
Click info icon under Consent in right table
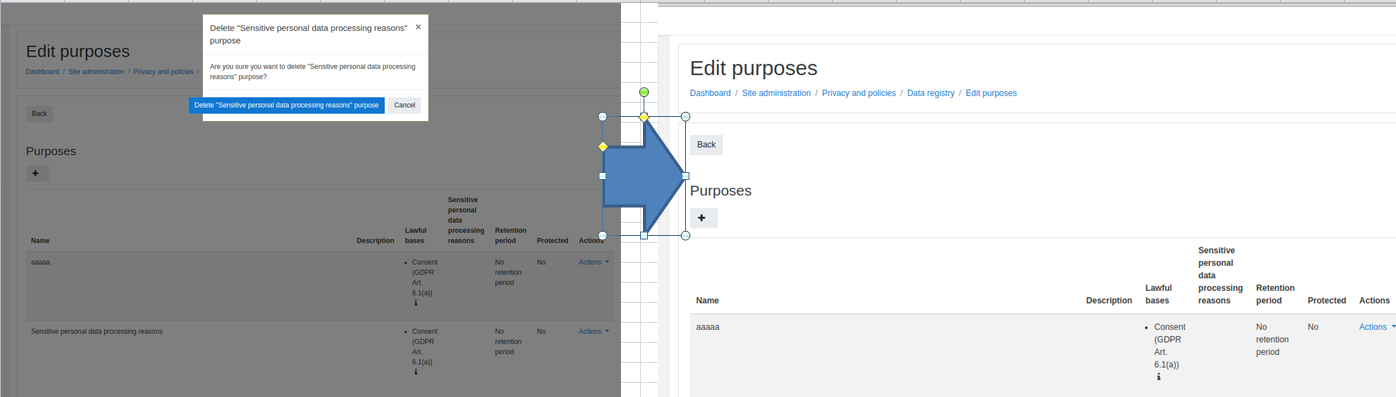1159,377
